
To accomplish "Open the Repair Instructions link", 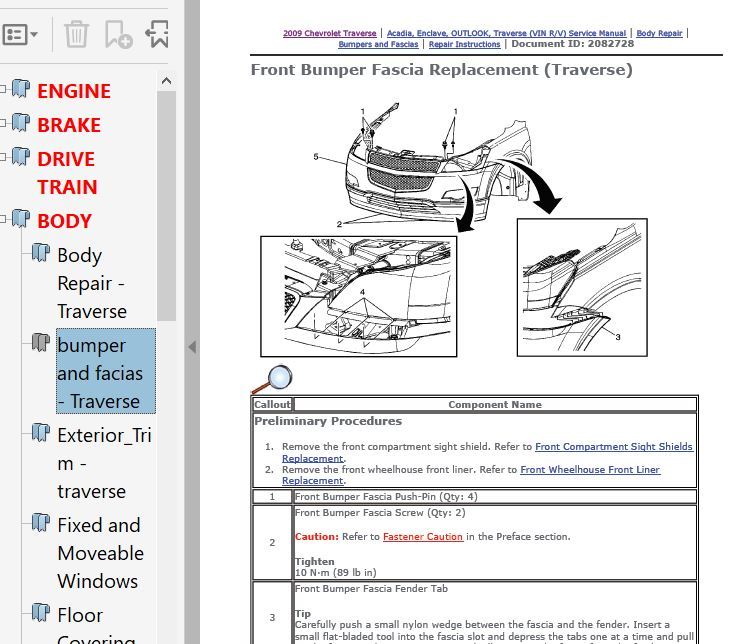I will [x=464, y=44].
